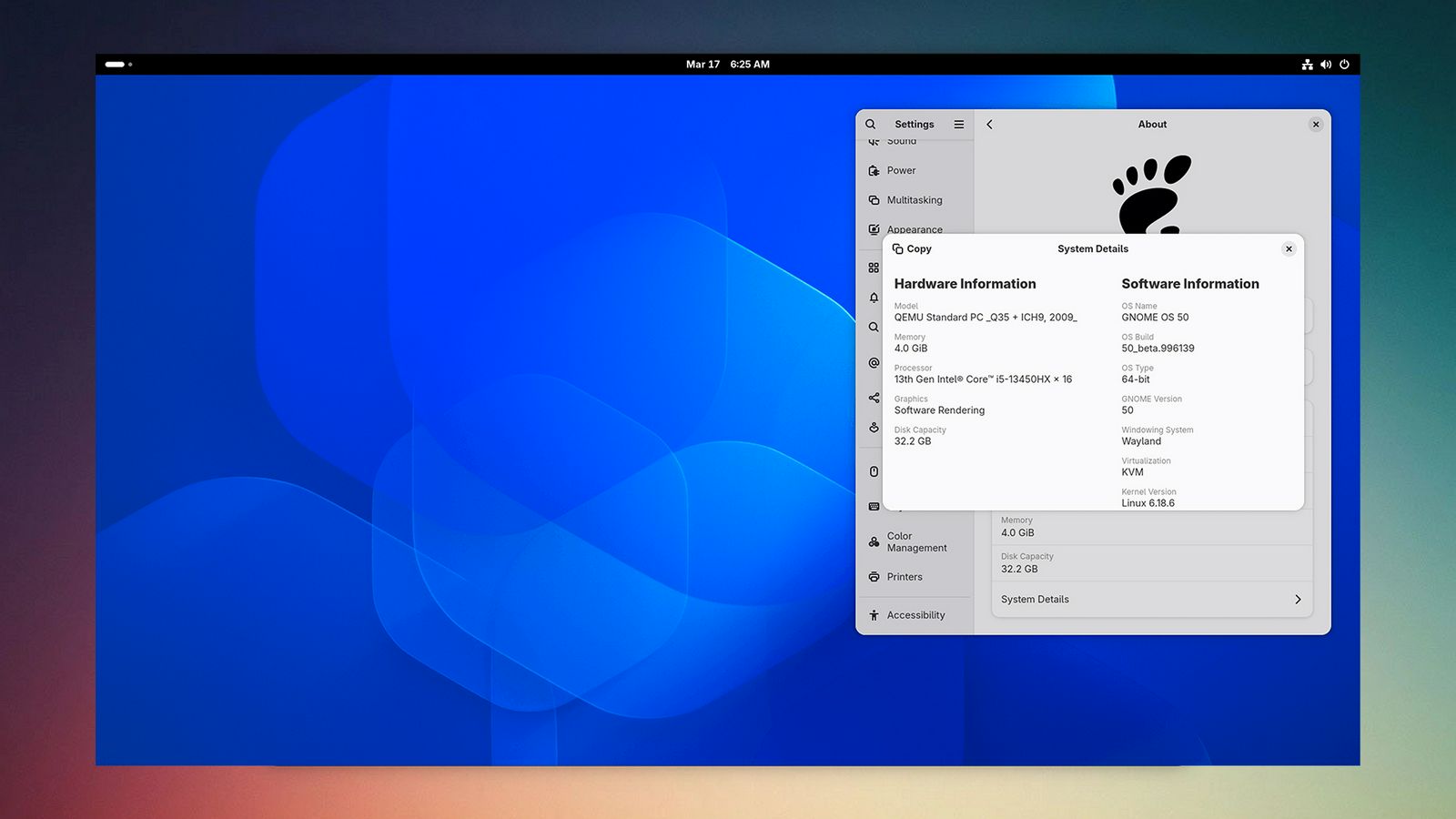Click the Sharing icon in sidebar
The image size is (1456, 819).
pyautogui.click(x=874, y=398)
